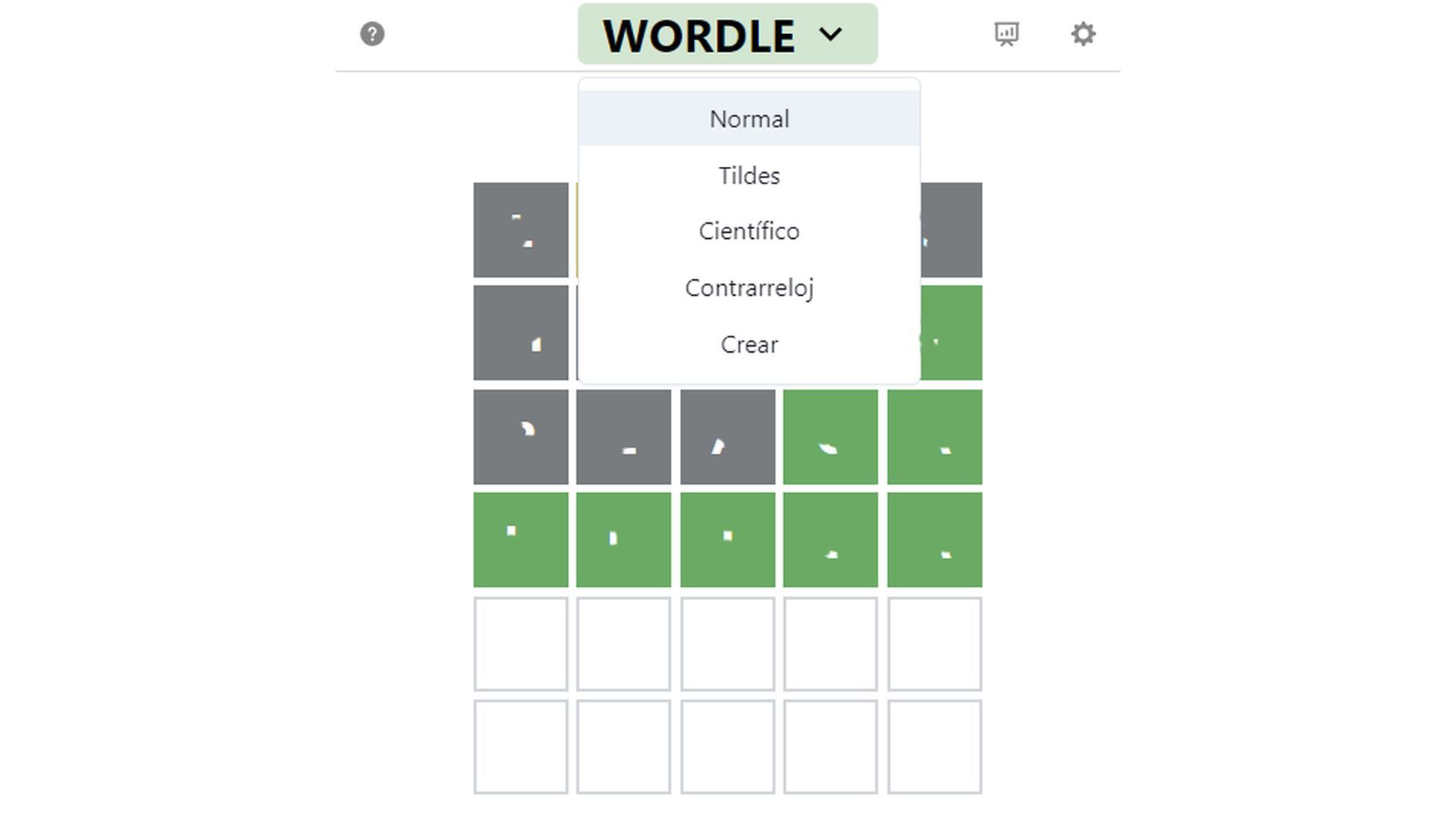The image size is (1456, 819).
Task: Select the Contrarreloj mode
Action: pyautogui.click(x=749, y=288)
